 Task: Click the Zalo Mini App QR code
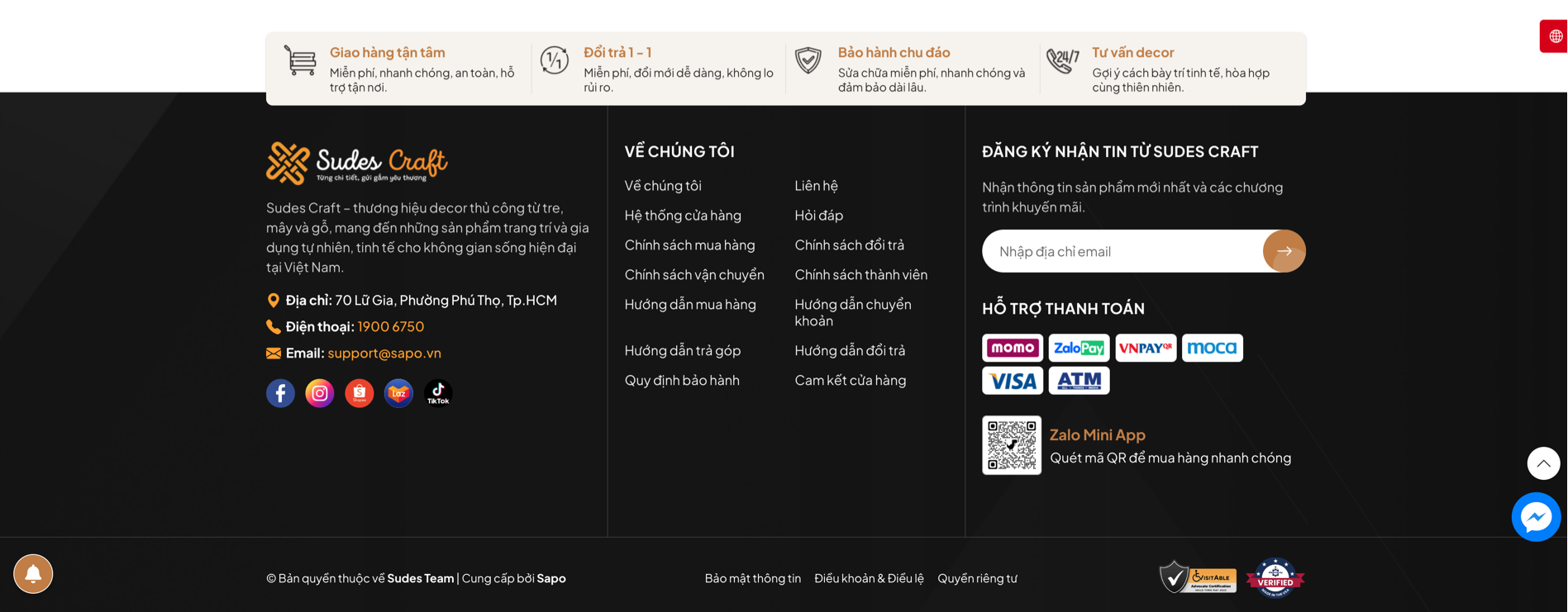tap(1012, 445)
